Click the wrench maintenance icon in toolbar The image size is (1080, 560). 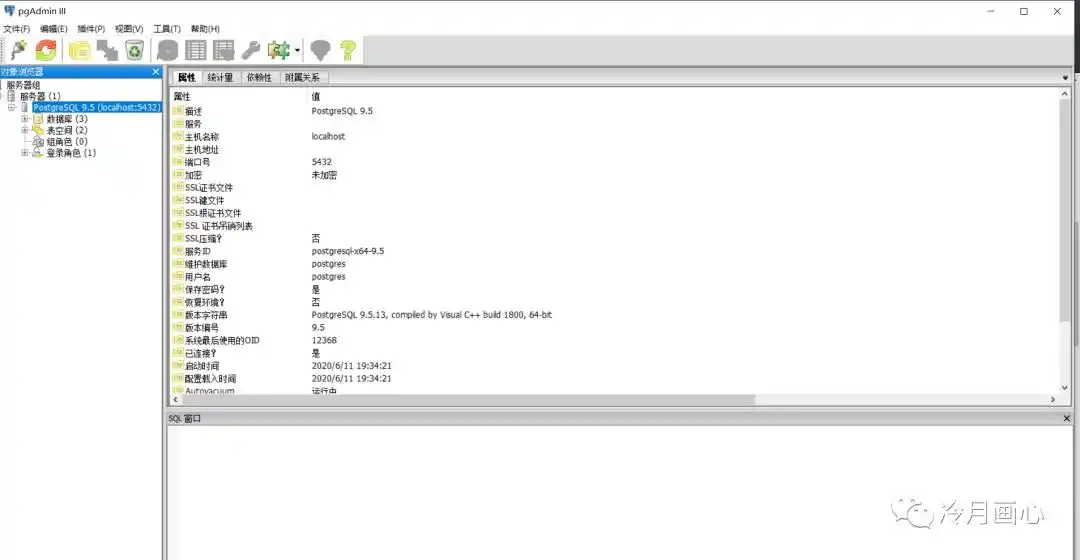tap(251, 50)
